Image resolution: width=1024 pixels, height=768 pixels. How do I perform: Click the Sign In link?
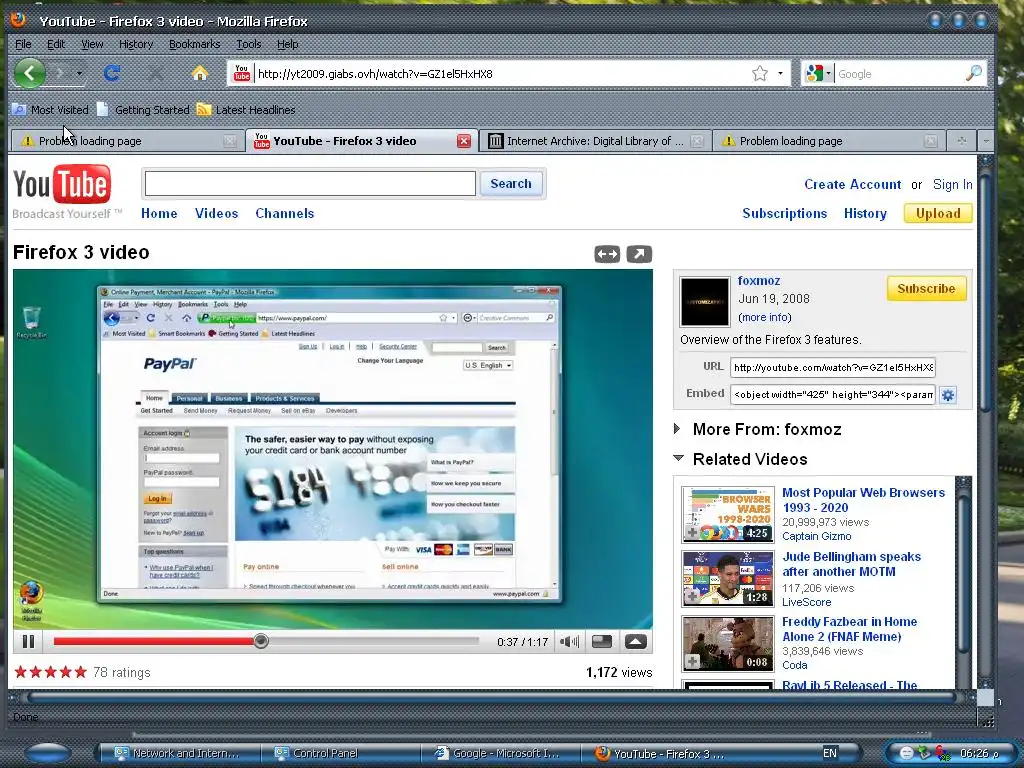952,184
